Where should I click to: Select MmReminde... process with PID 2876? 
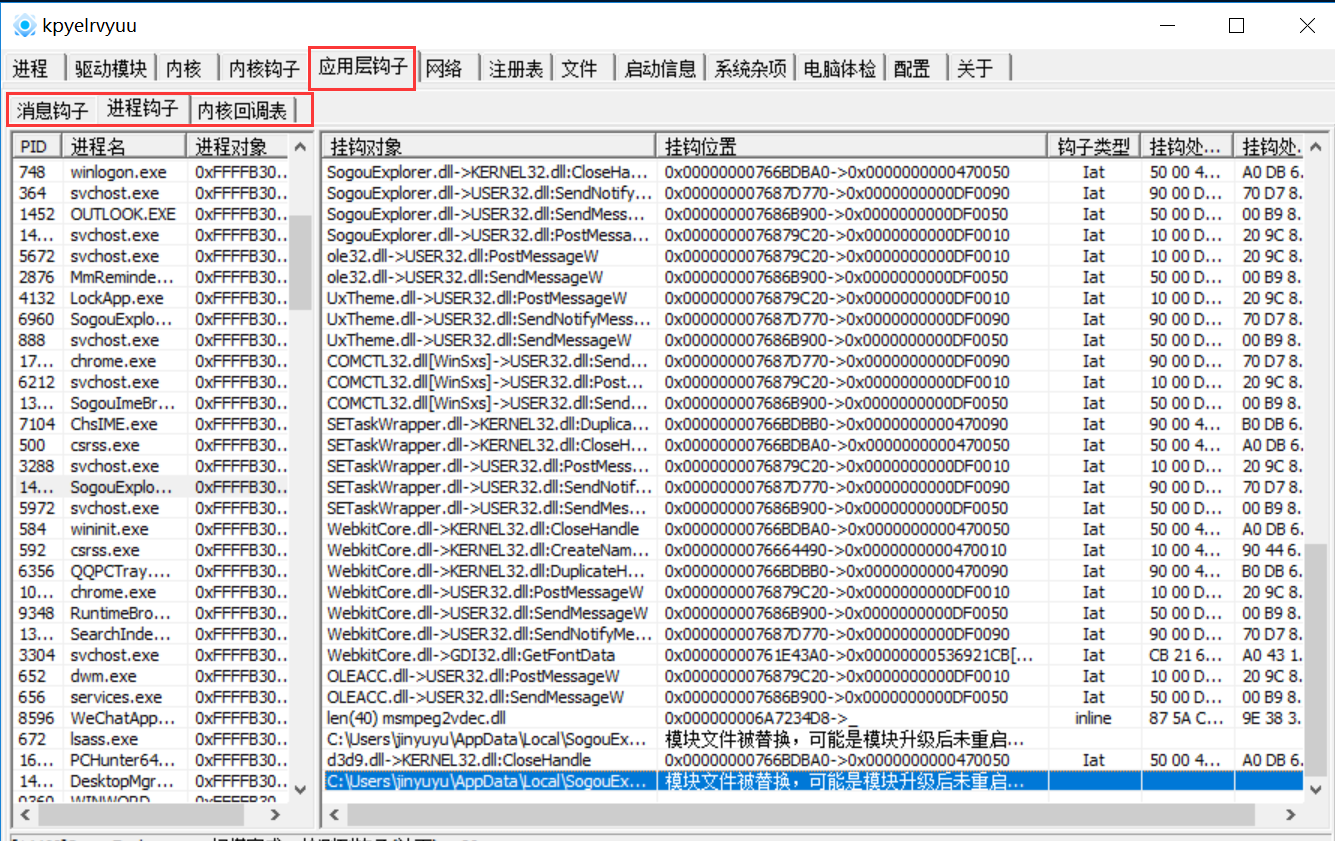(x=151, y=277)
